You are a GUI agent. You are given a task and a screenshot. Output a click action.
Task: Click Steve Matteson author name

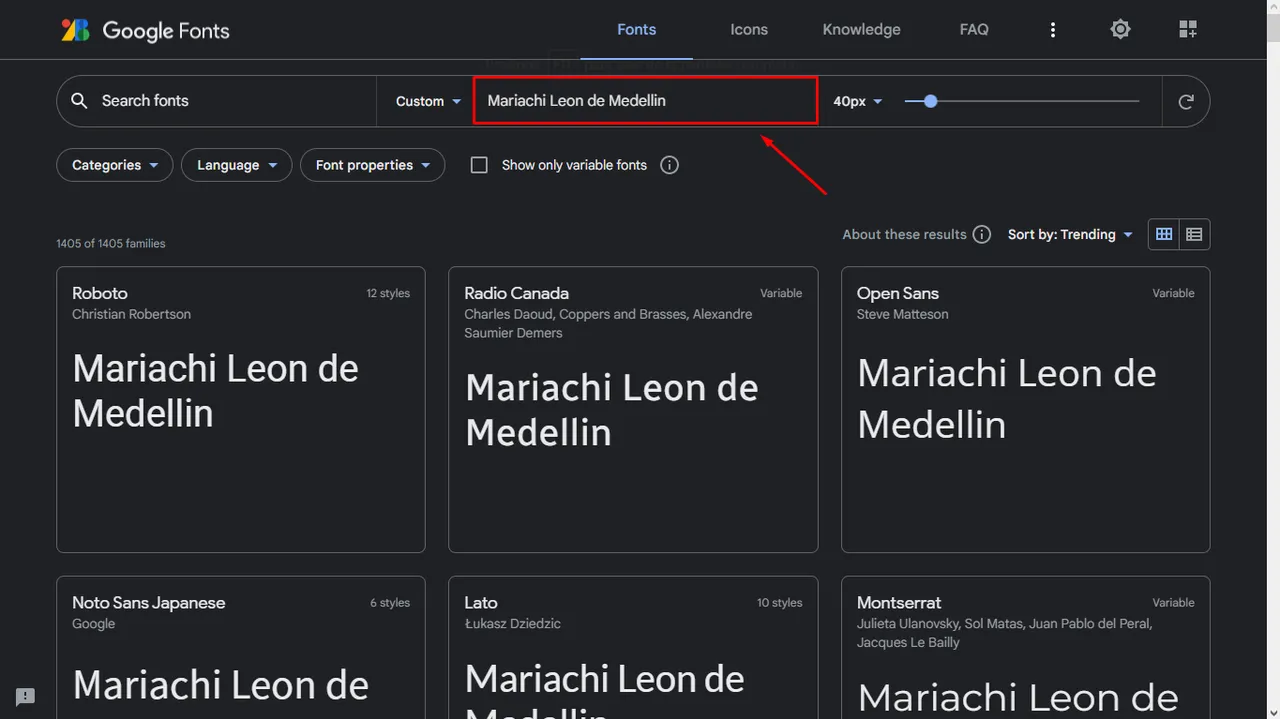tap(902, 314)
